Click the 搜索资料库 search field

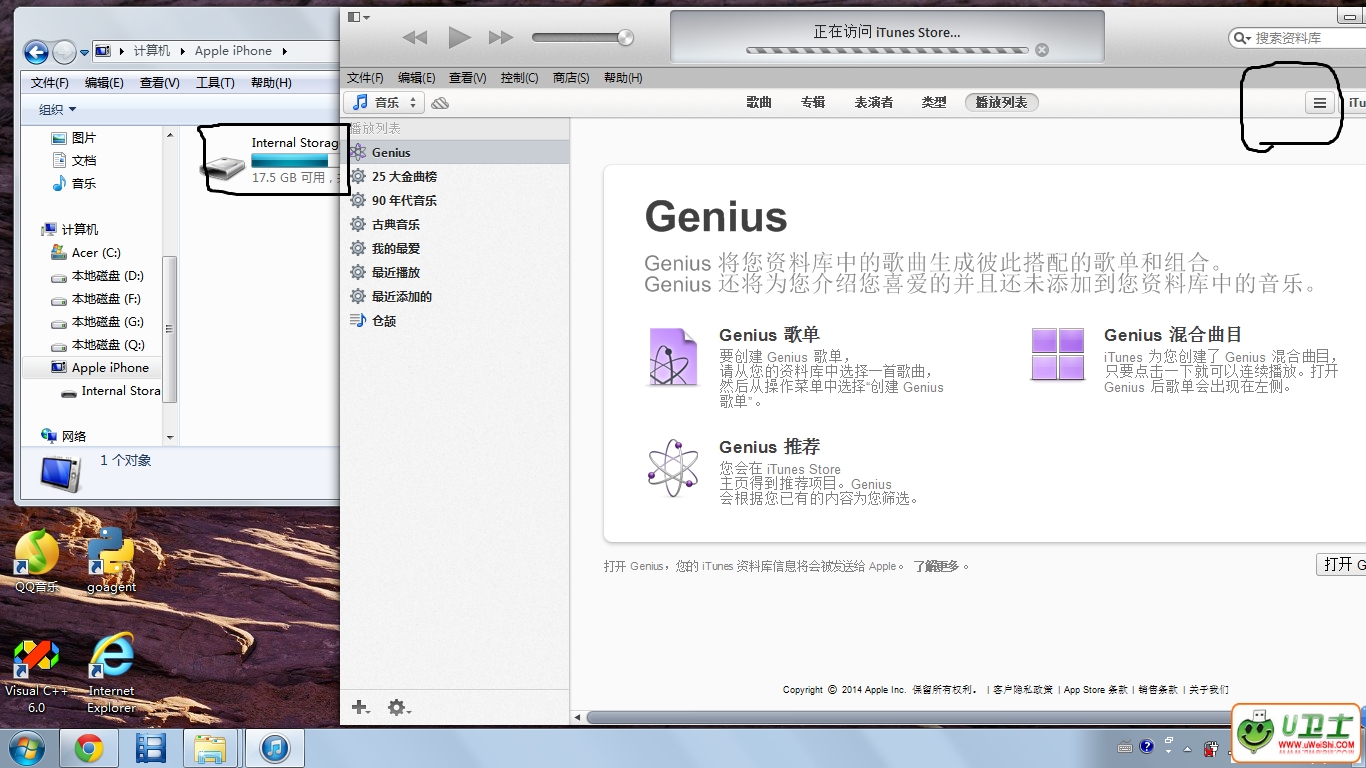tap(1300, 38)
